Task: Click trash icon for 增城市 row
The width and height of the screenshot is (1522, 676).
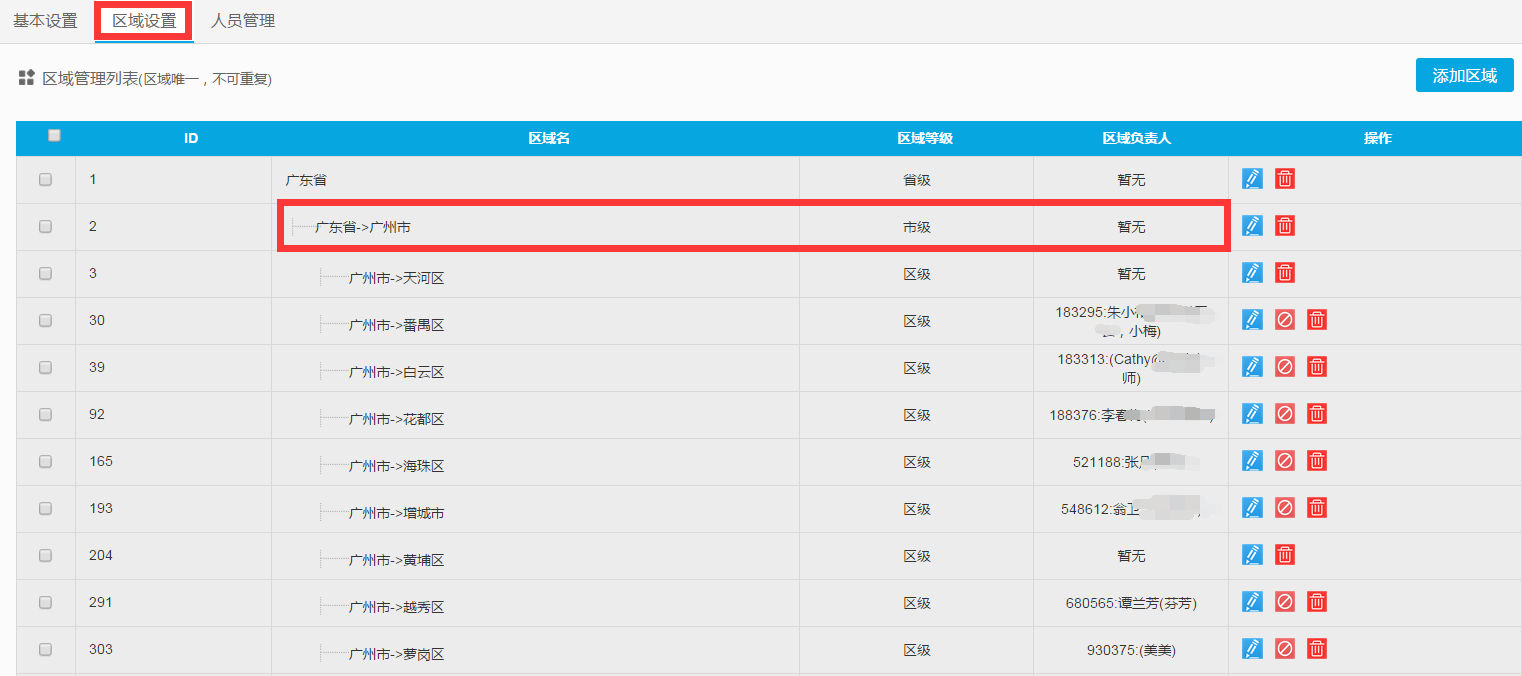Action: click(1318, 507)
